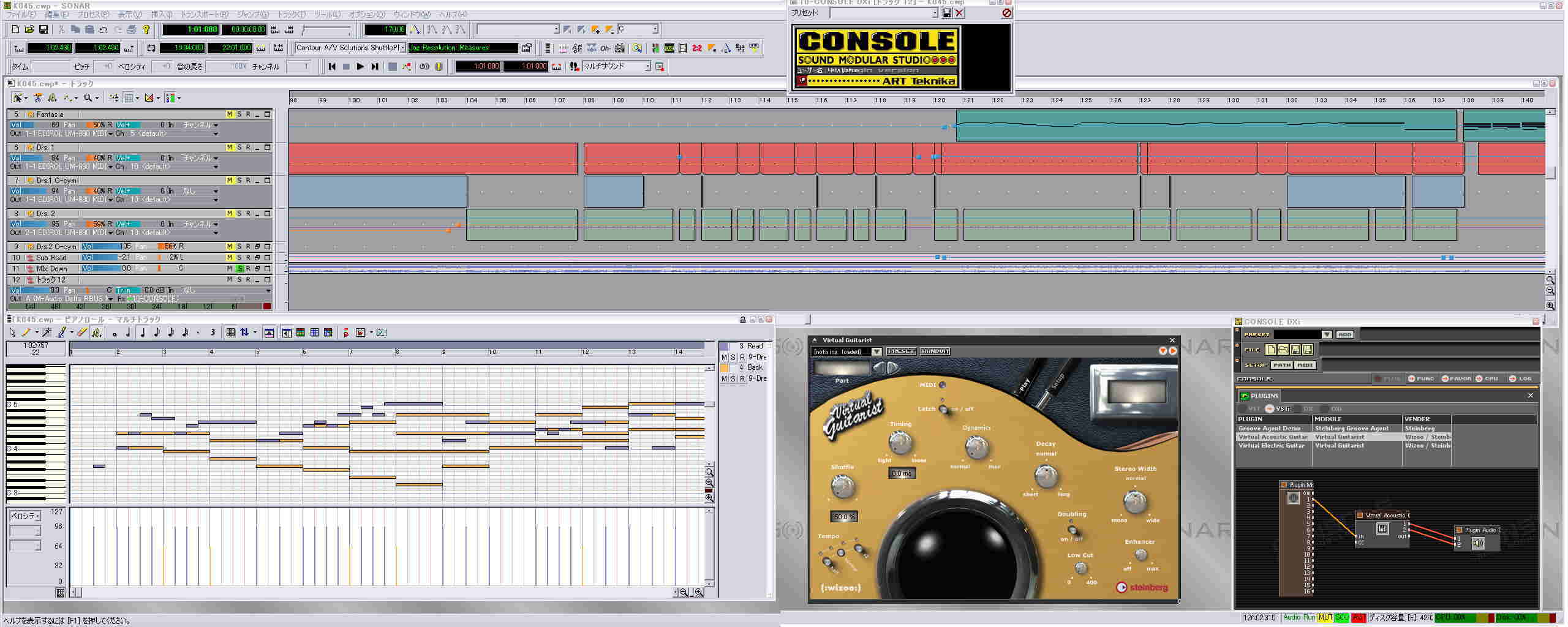This screenshot has height=627, width=1568.
Task: Click the save-as icon in CONSOLE DXi FILE row
Action: pyautogui.click(x=1308, y=350)
